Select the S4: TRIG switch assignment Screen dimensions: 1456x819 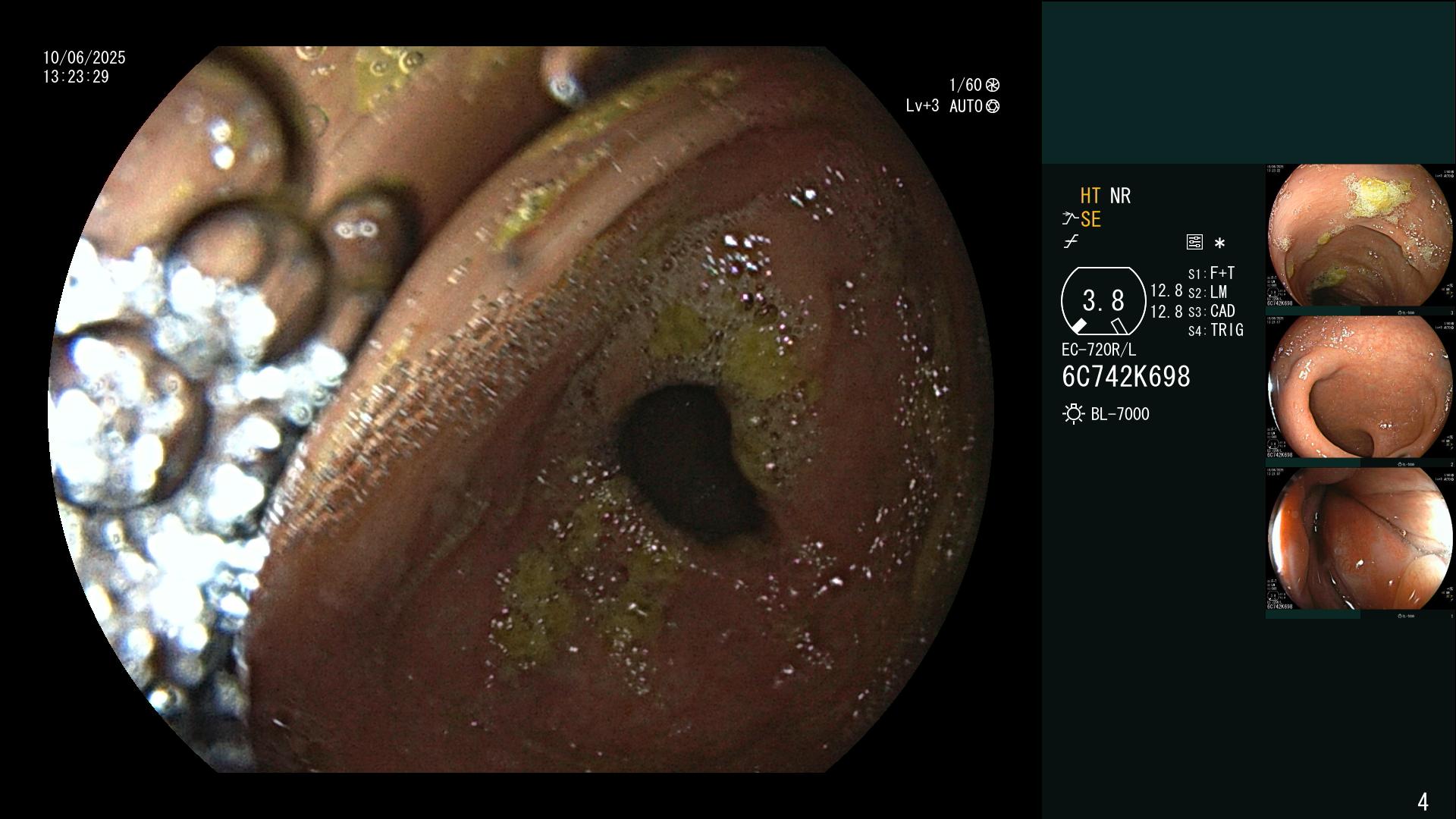coord(1216,330)
